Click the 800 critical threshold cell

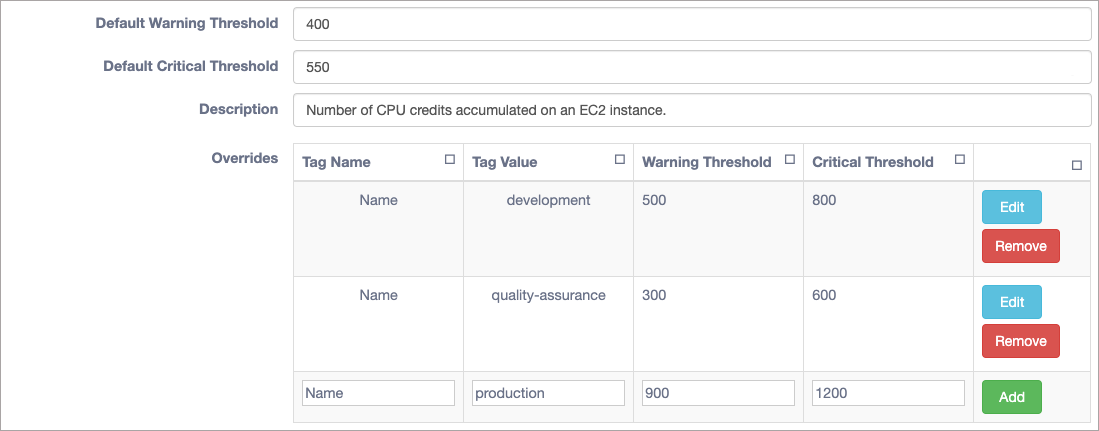(x=888, y=228)
